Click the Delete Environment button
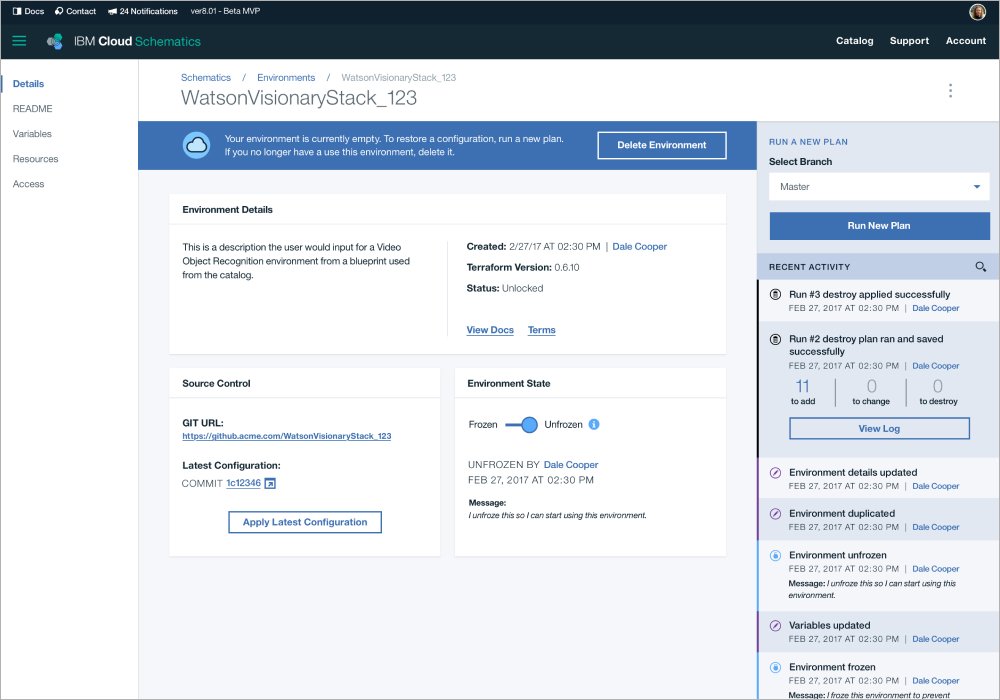The image size is (1000, 700). coord(661,145)
